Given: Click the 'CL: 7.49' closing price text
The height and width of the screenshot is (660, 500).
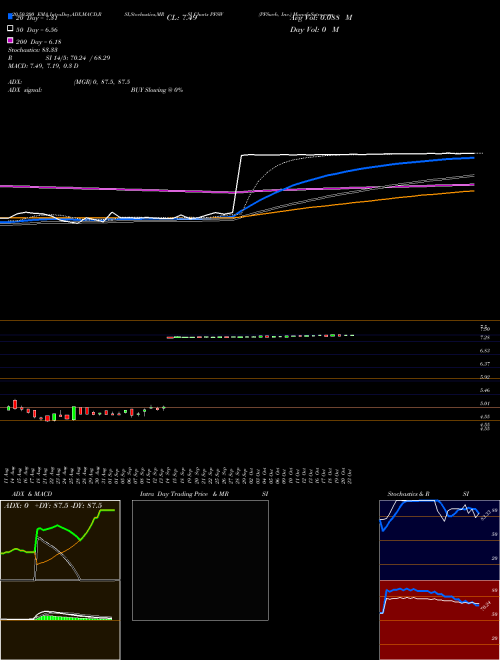Looking at the screenshot, I should (x=182, y=18).
